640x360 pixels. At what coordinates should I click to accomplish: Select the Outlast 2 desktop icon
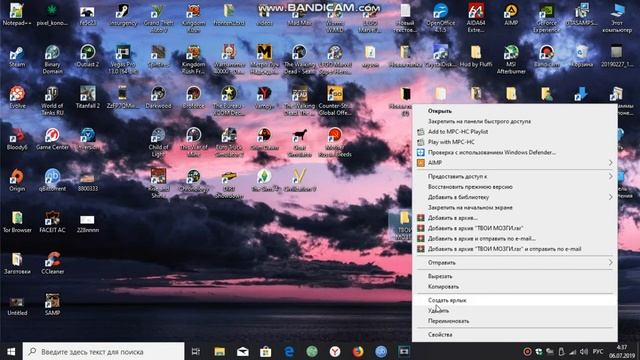87,56
